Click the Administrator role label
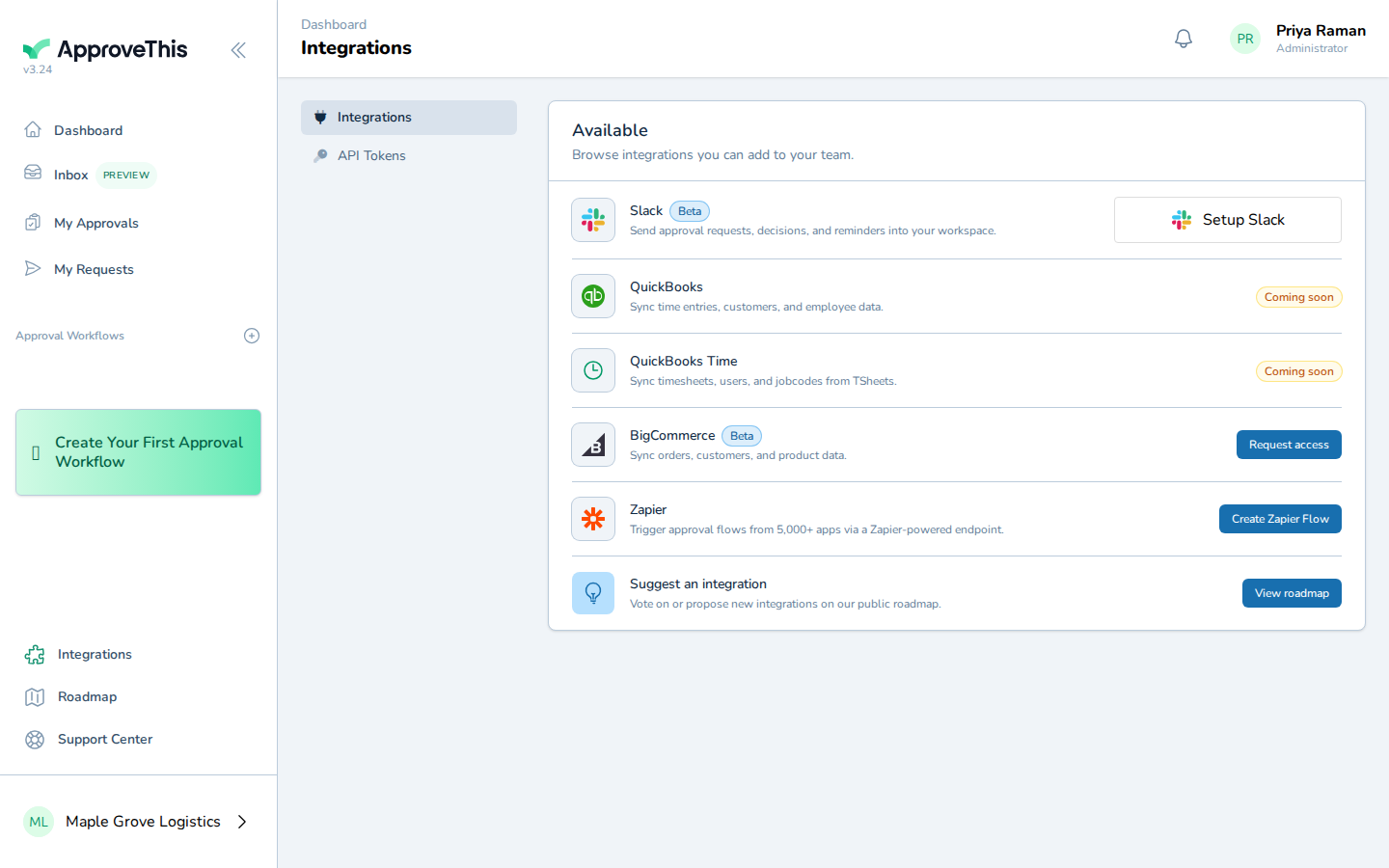Viewport: 1389px width, 868px height. pyautogui.click(x=1312, y=48)
